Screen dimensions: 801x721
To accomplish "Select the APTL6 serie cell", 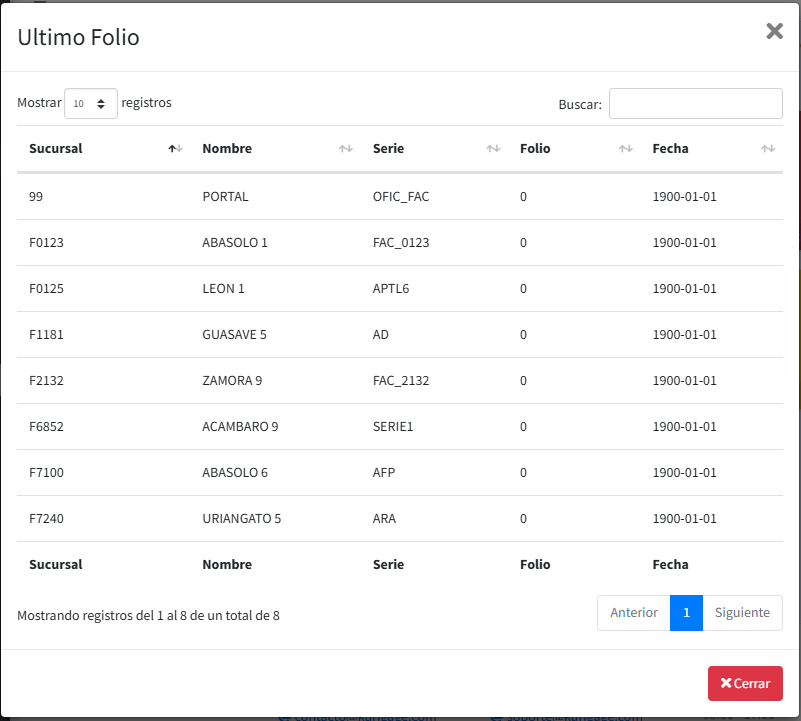I will tap(391, 289).
